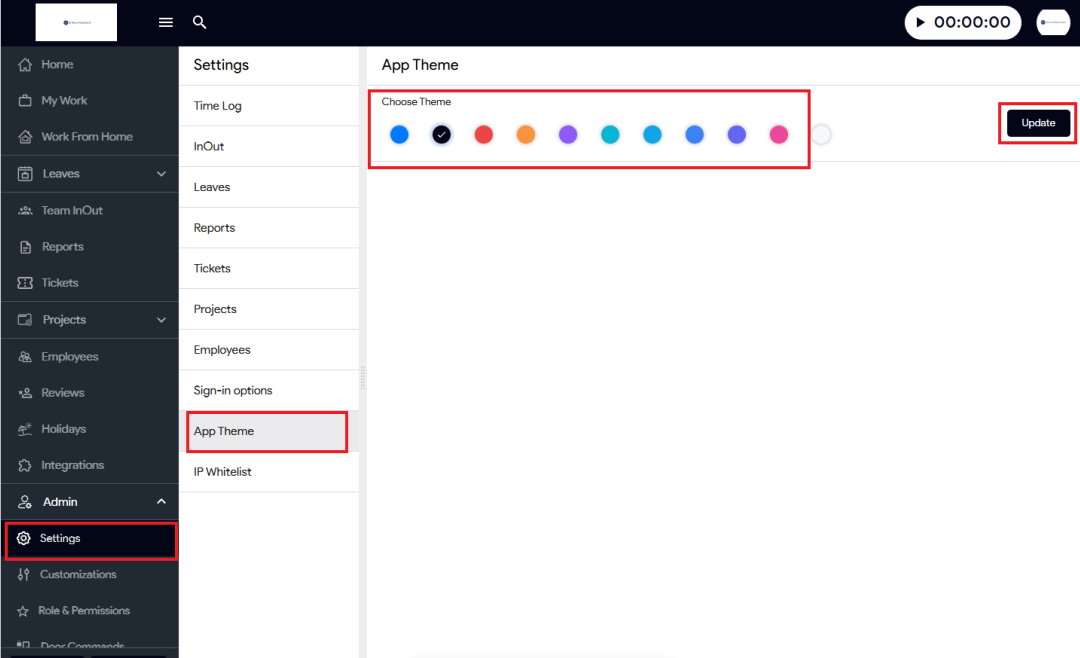Click the Home icon in sidebar
Screen dimensions: 1080x658
point(25,65)
